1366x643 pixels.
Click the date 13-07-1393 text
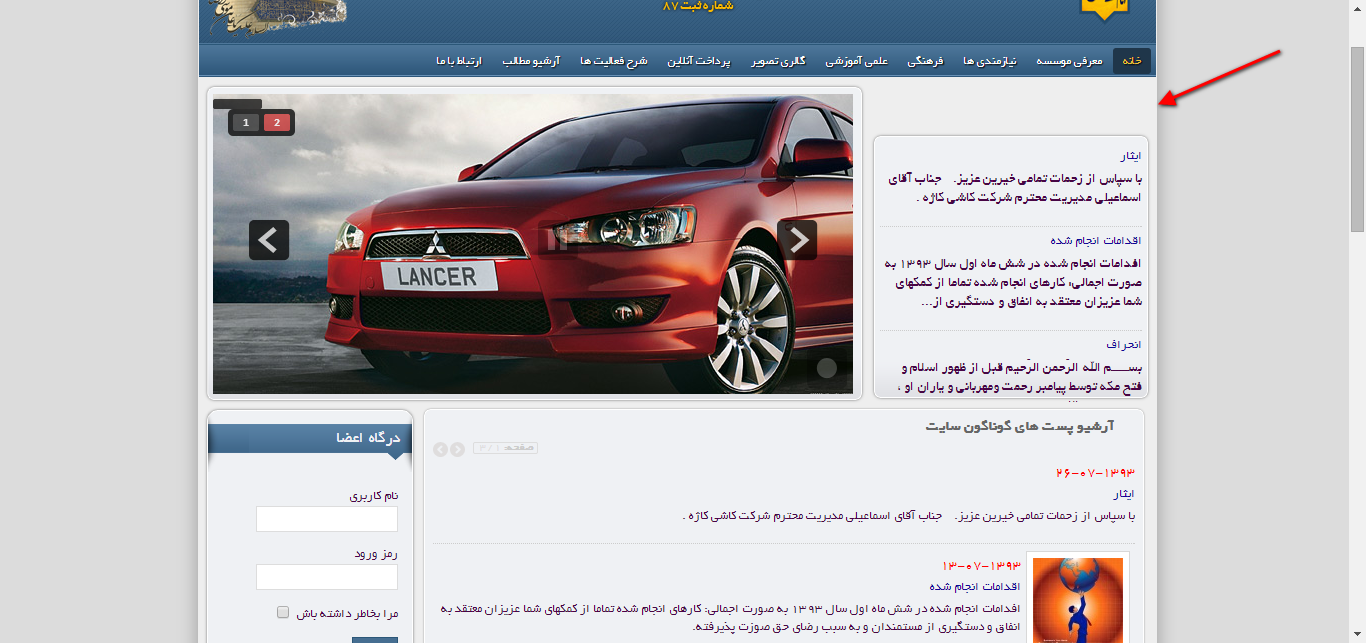(x=981, y=566)
